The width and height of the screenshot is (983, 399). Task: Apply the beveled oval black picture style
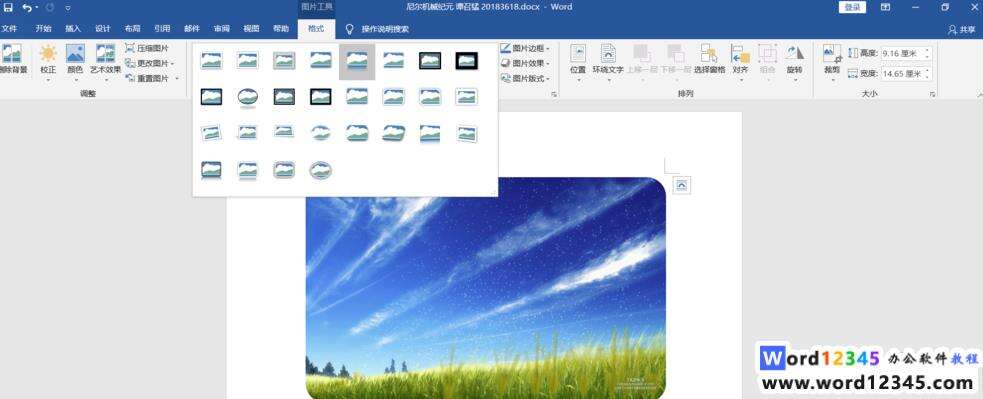248,98
